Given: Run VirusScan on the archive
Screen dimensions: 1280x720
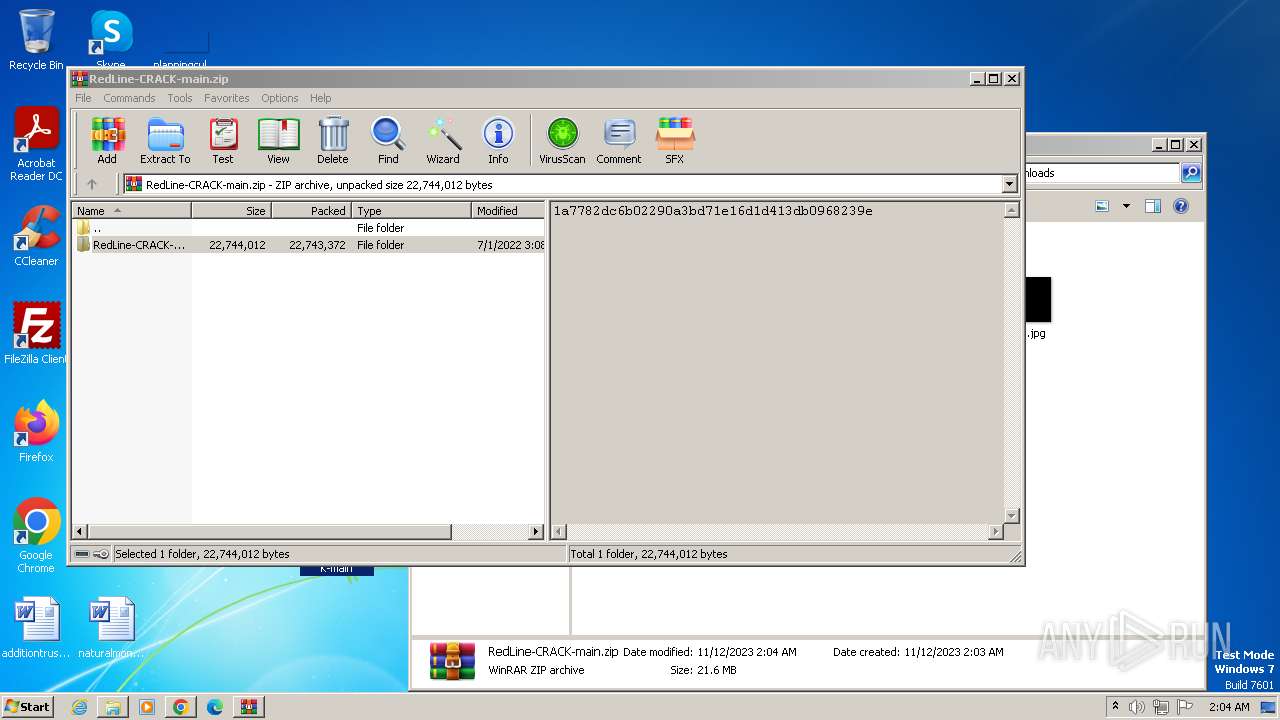Looking at the screenshot, I should click(x=562, y=141).
